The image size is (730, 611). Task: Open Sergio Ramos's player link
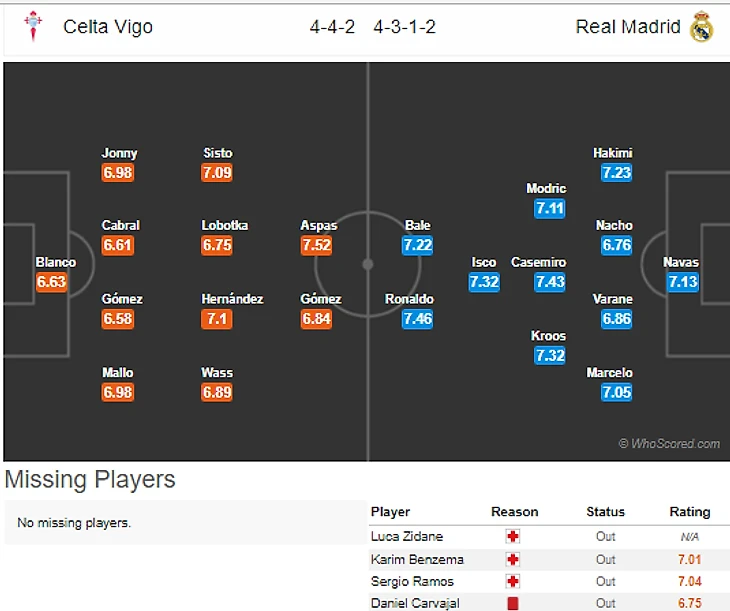pyautogui.click(x=412, y=582)
